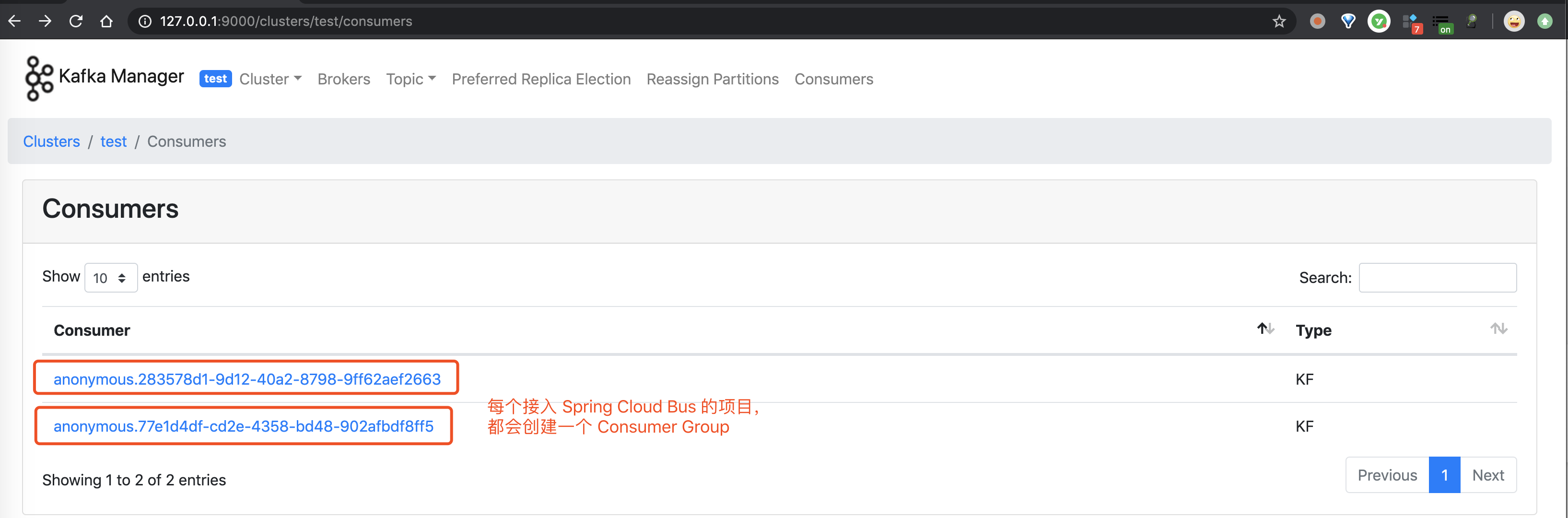Open the Cluster dropdown menu

click(x=269, y=79)
